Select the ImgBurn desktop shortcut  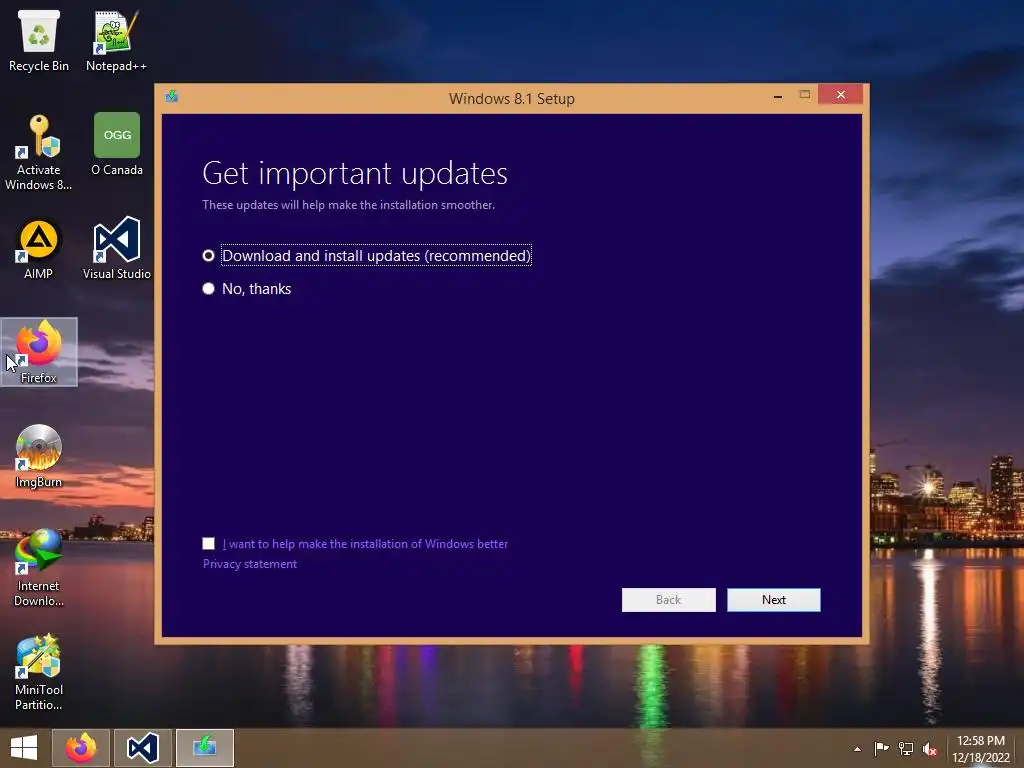coord(39,456)
